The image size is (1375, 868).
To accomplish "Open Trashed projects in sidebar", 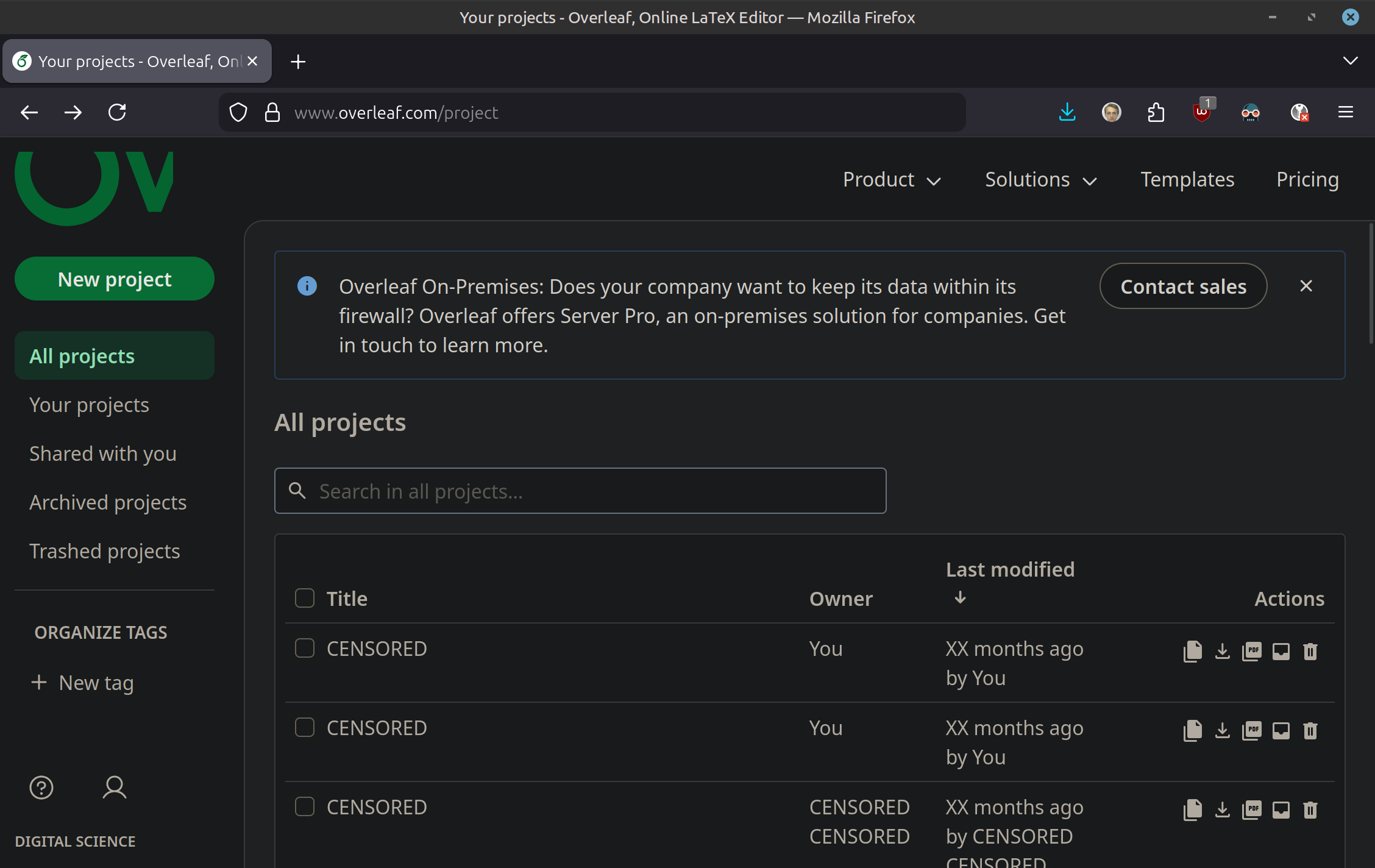I will click(x=105, y=551).
